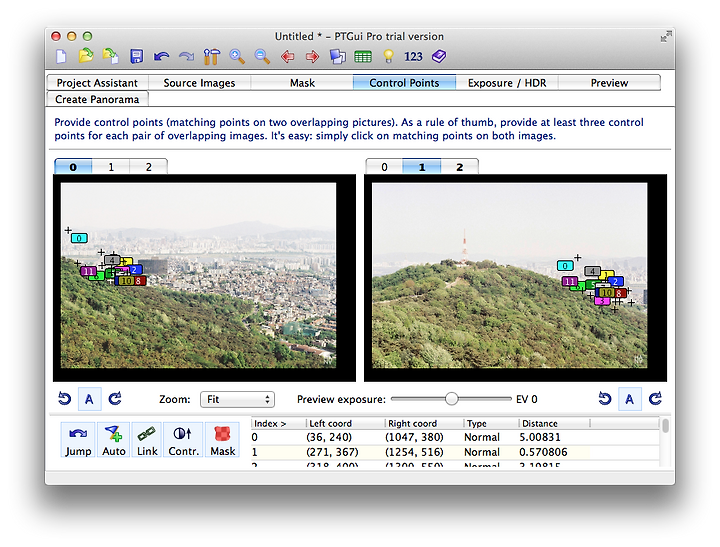Zoom in using the plus magnifier icon
Viewport: 720px width, 547px height.
[237, 56]
